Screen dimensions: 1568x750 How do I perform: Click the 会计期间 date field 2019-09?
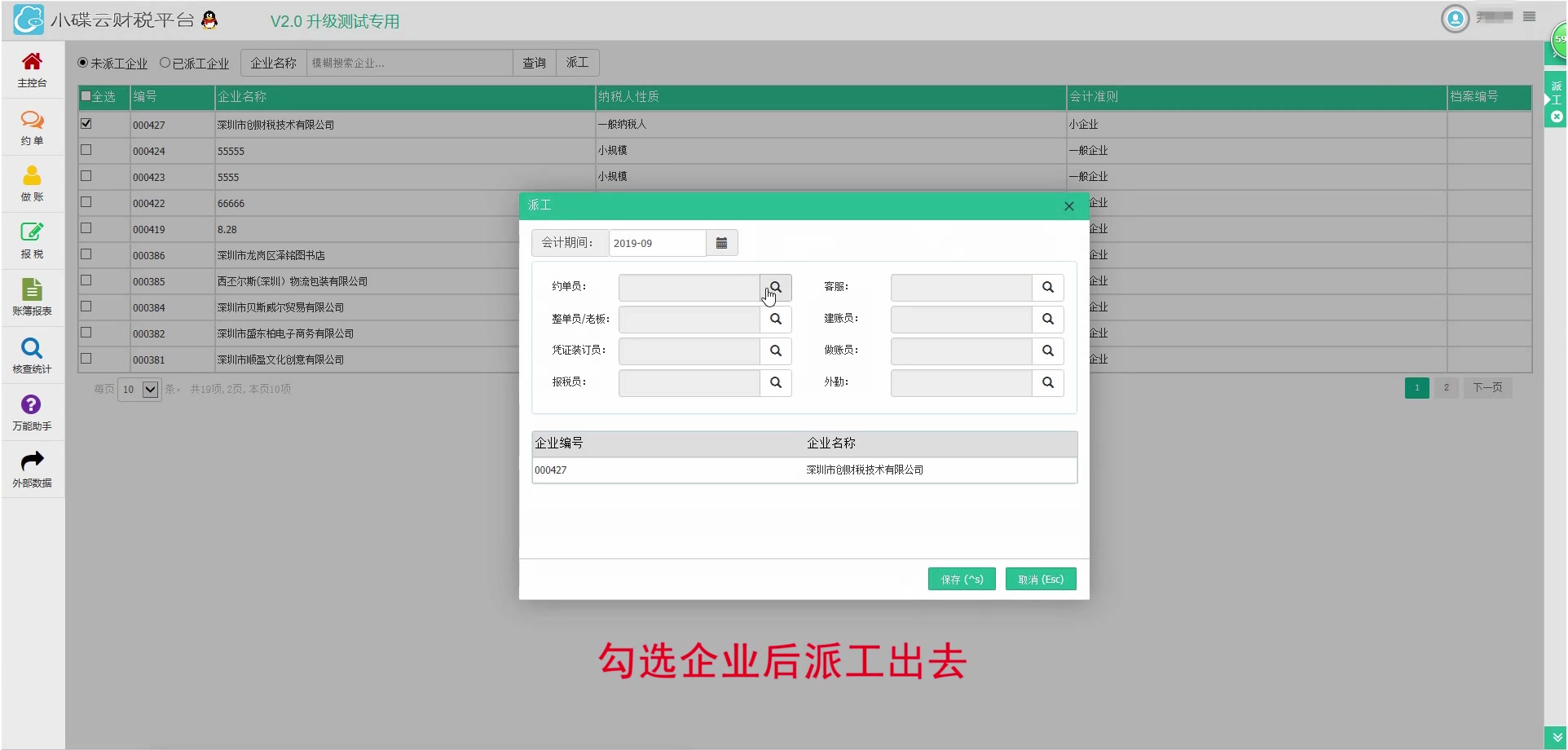pyautogui.click(x=657, y=243)
